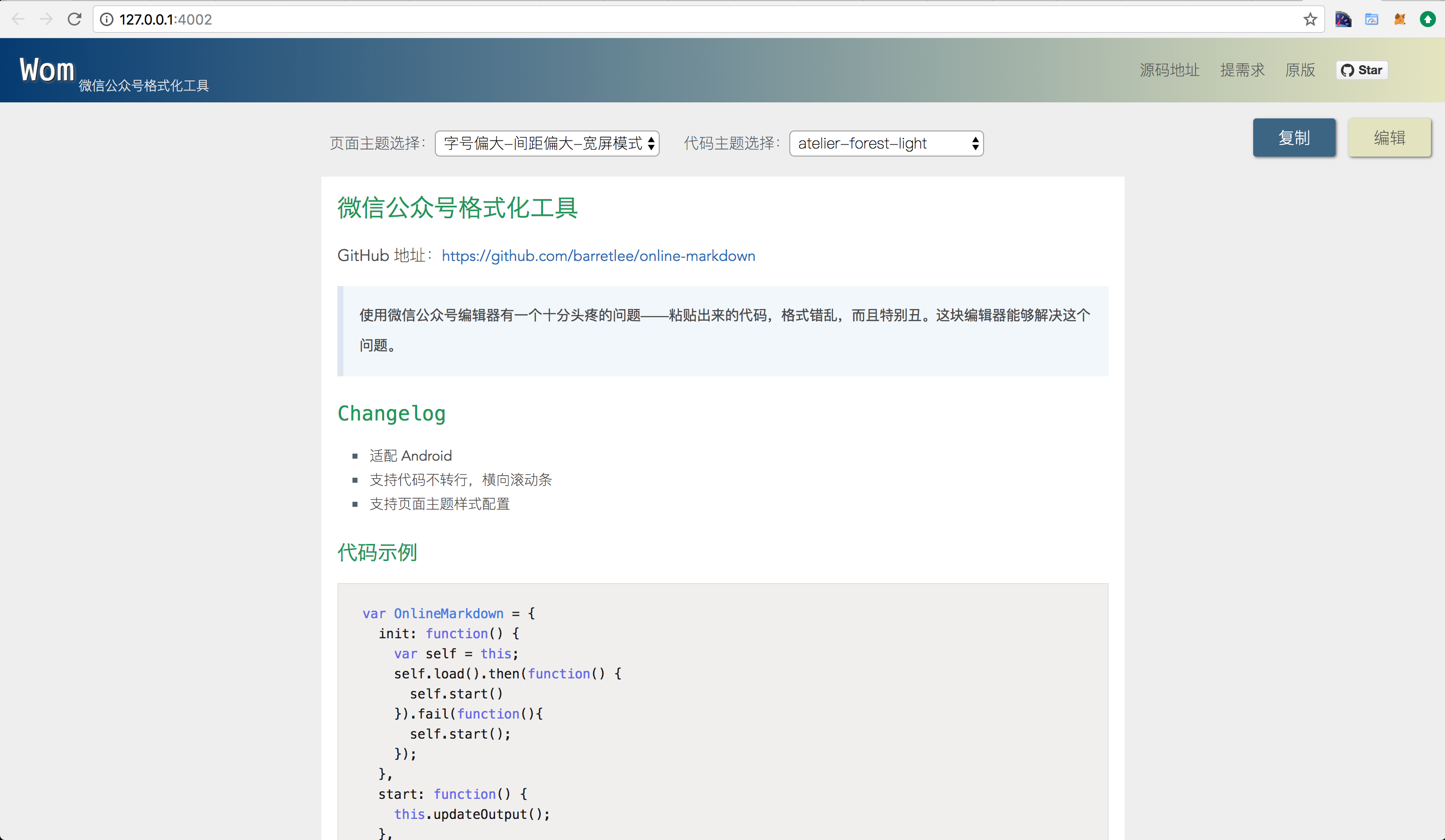Click the Wom logo title
This screenshot has width=1445, height=840.
point(47,70)
